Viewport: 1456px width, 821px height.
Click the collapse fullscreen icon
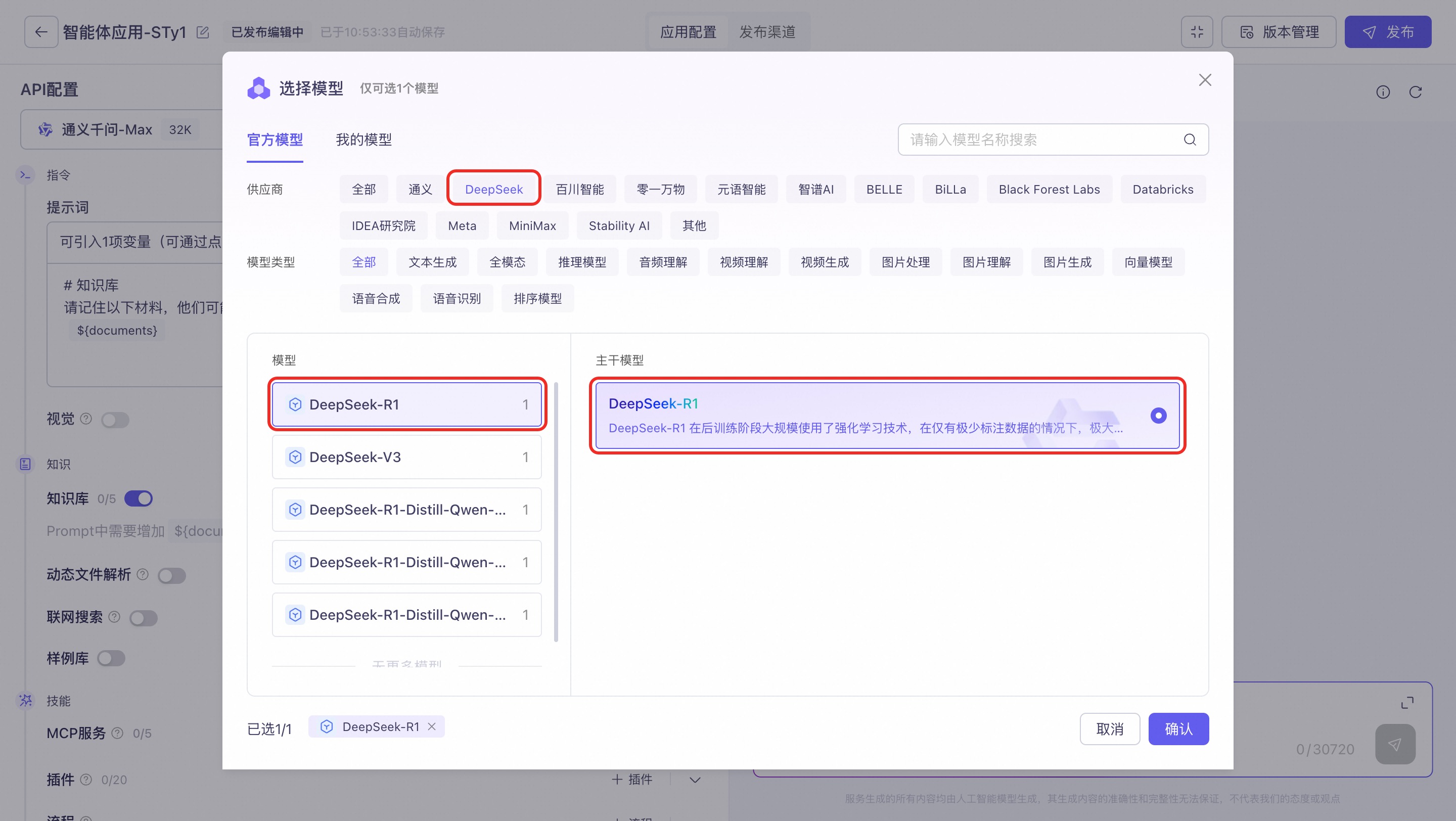point(1197,32)
